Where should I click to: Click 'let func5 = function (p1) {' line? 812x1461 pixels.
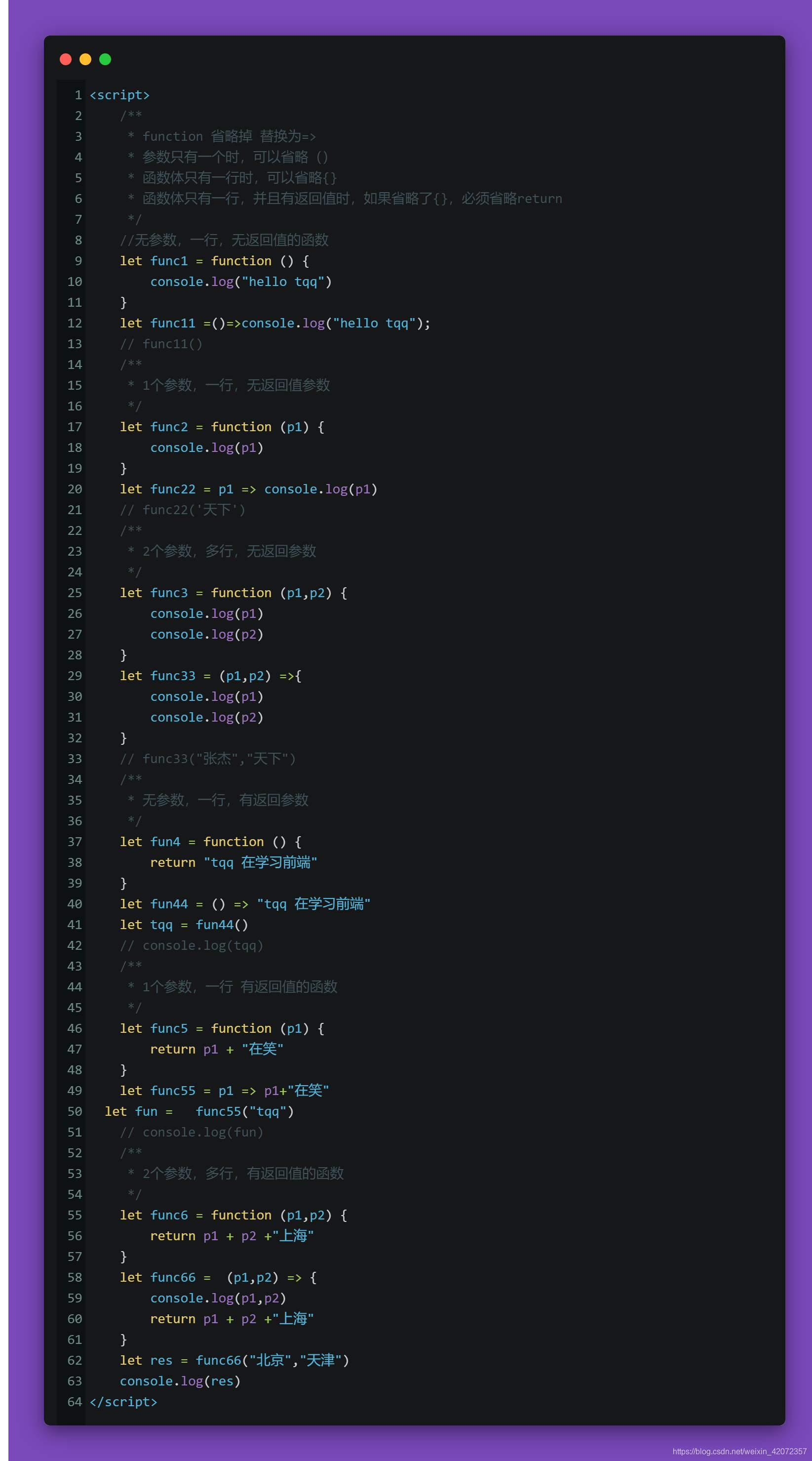click(x=222, y=1029)
